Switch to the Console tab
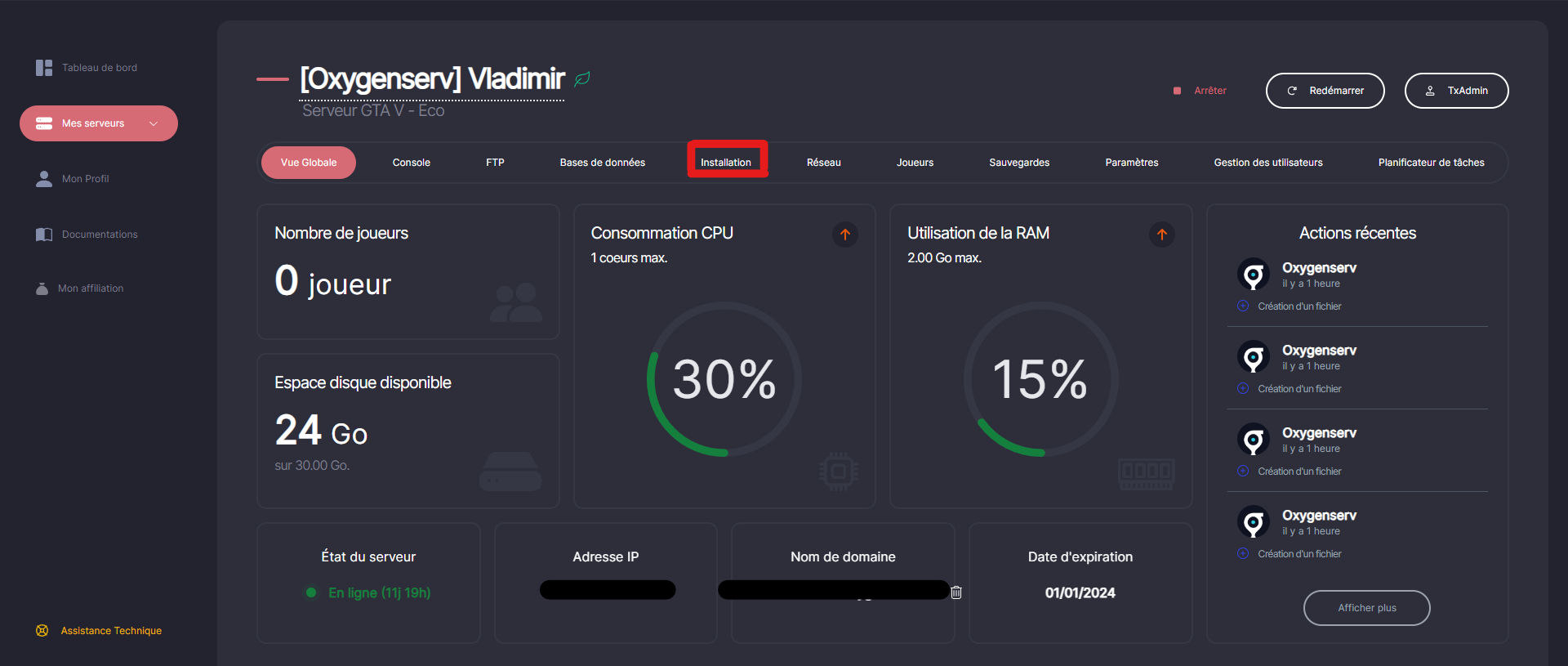The height and width of the screenshot is (666, 1568). coord(411,163)
